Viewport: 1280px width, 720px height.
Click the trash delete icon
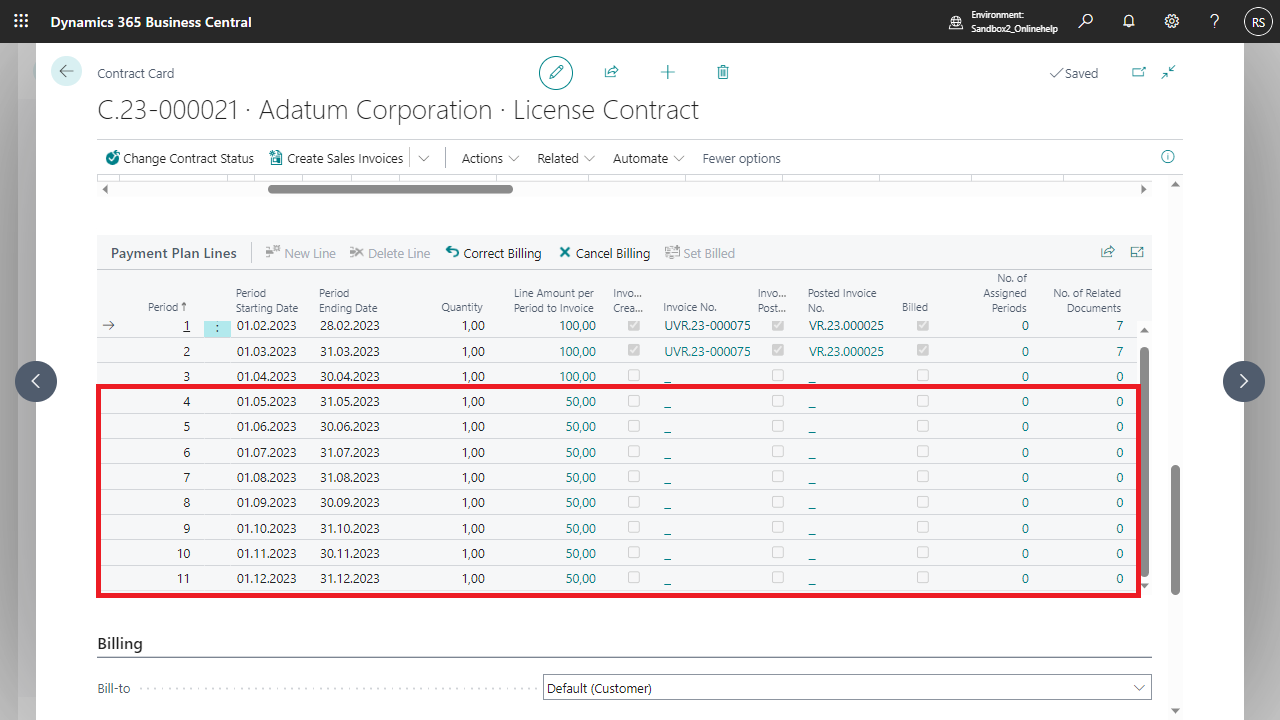[723, 73]
